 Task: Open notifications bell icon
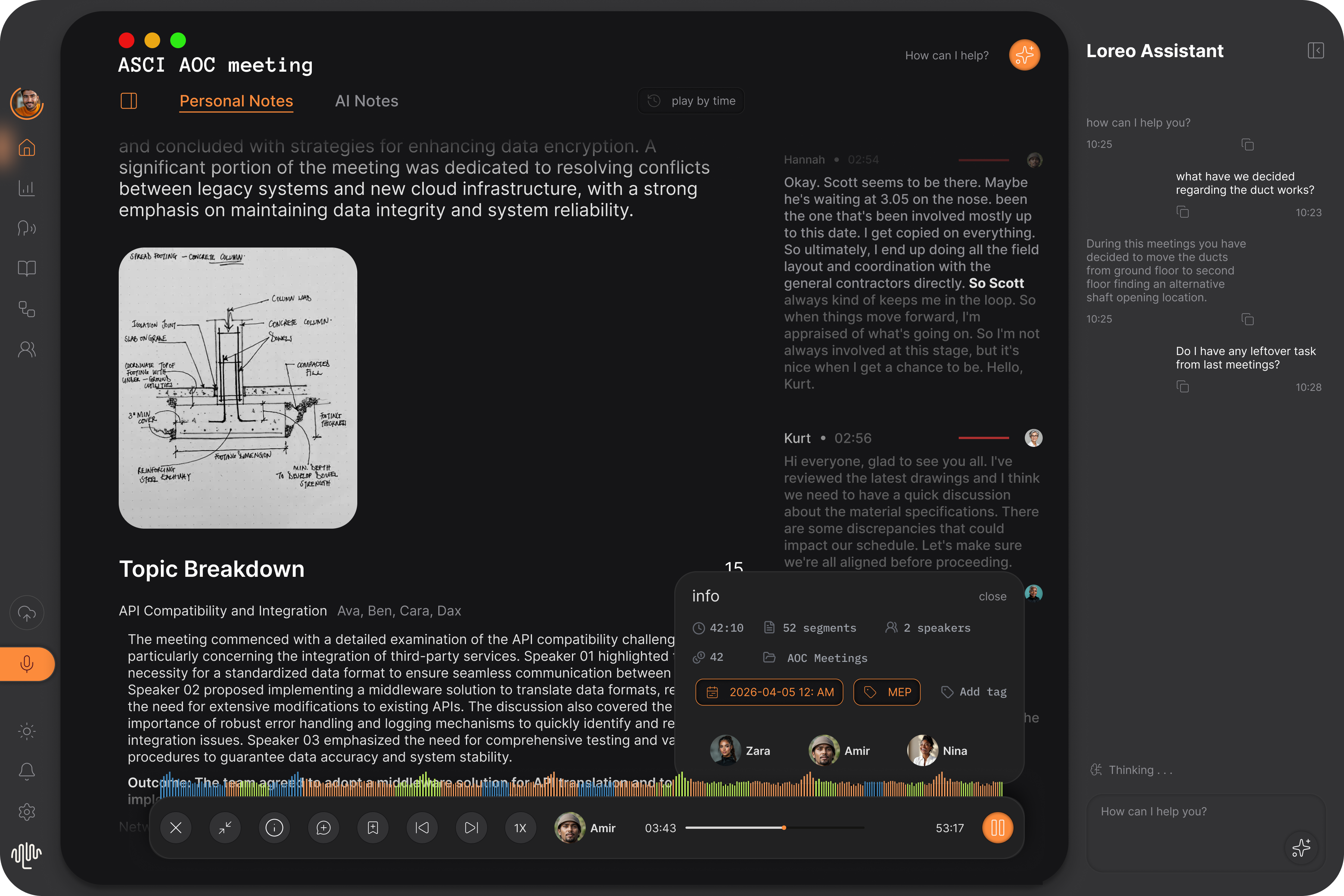pyautogui.click(x=27, y=771)
